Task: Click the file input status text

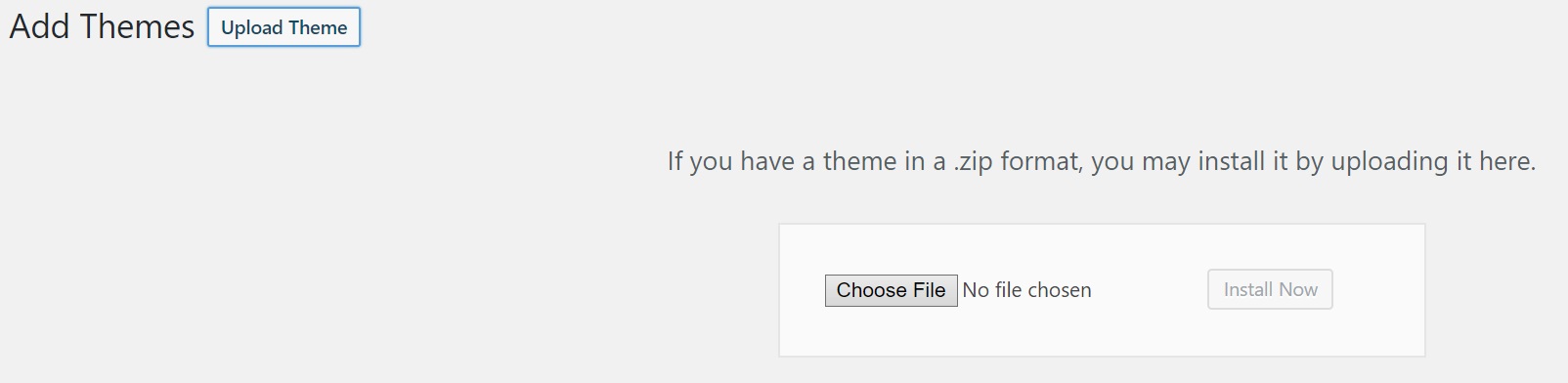Action: [x=1026, y=290]
